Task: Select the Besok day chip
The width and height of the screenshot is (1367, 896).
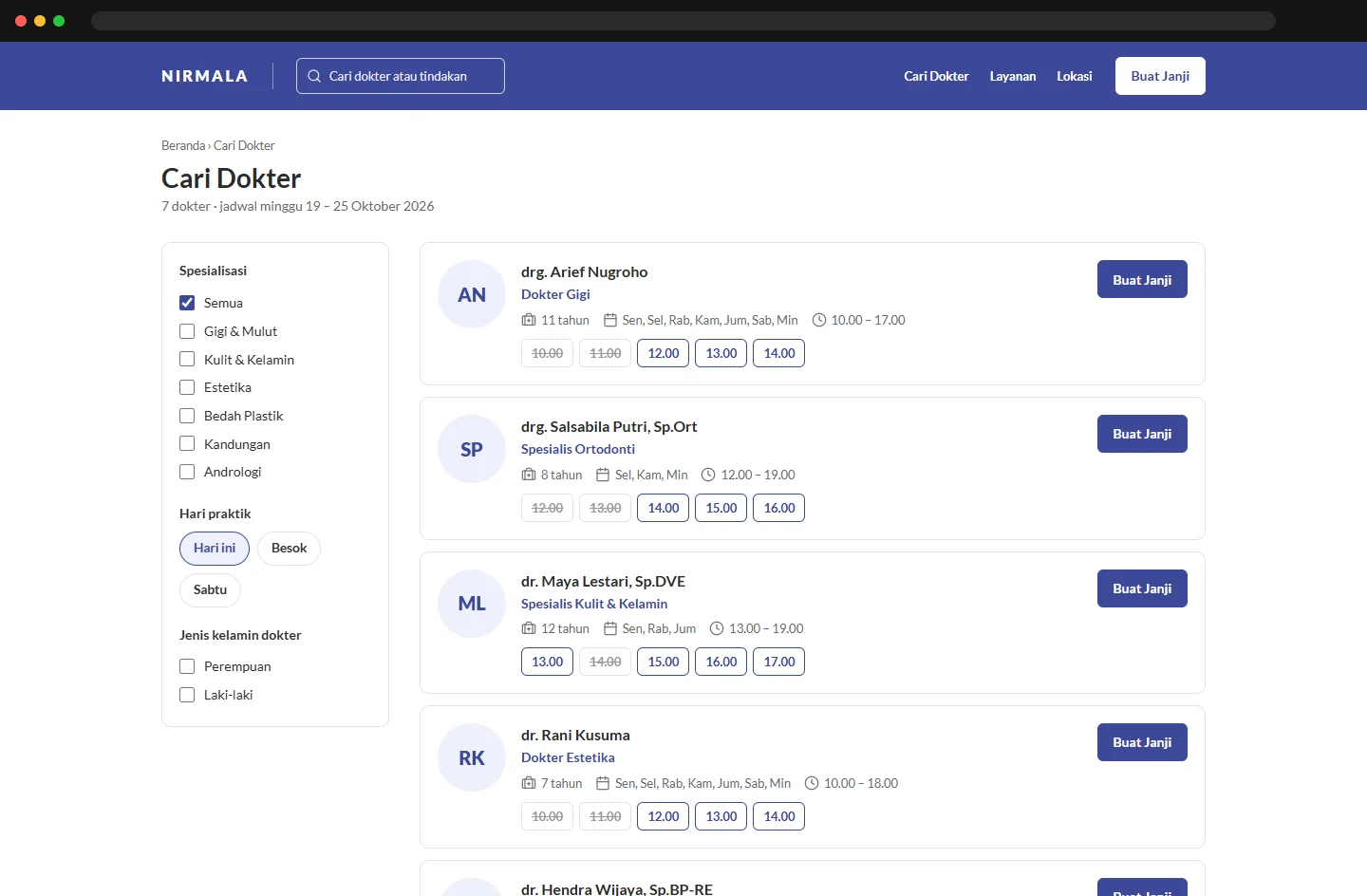Action: (289, 549)
